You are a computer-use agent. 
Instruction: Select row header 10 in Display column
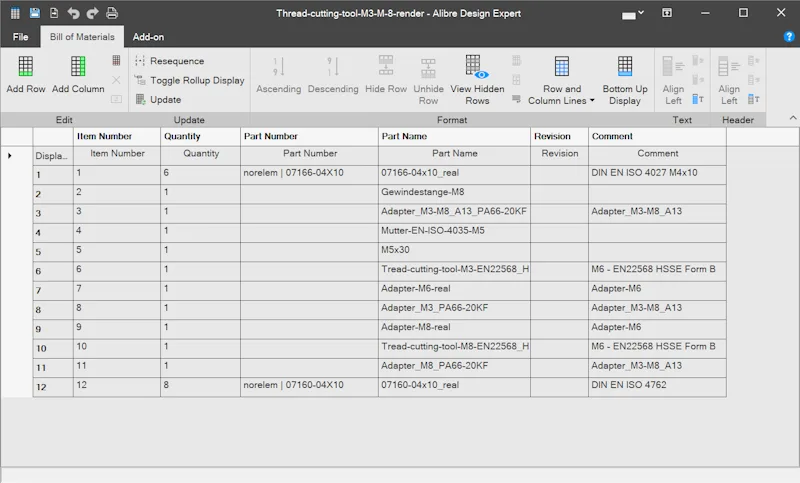[x=53, y=348]
